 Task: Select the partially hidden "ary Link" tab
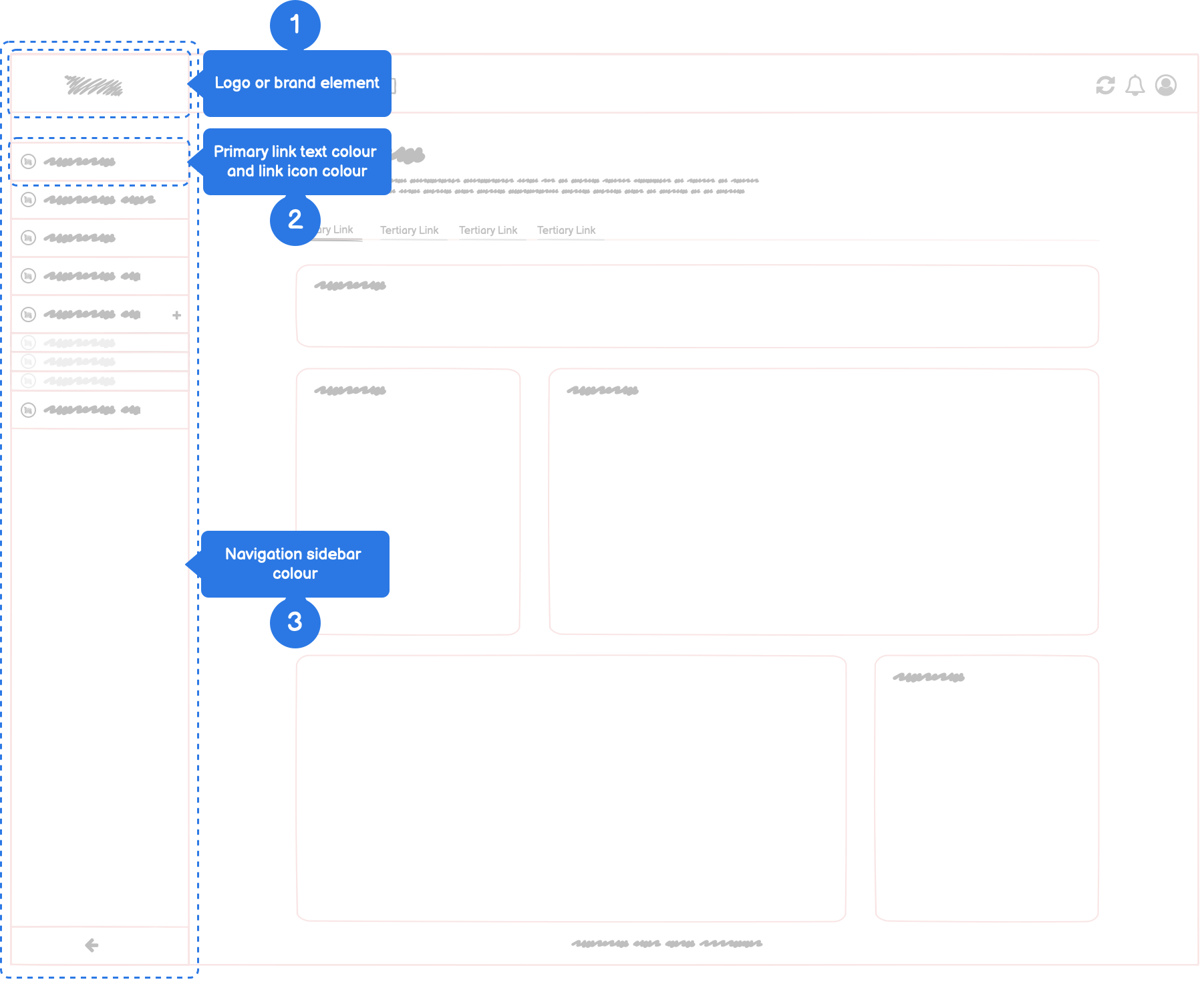click(x=339, y=230)
